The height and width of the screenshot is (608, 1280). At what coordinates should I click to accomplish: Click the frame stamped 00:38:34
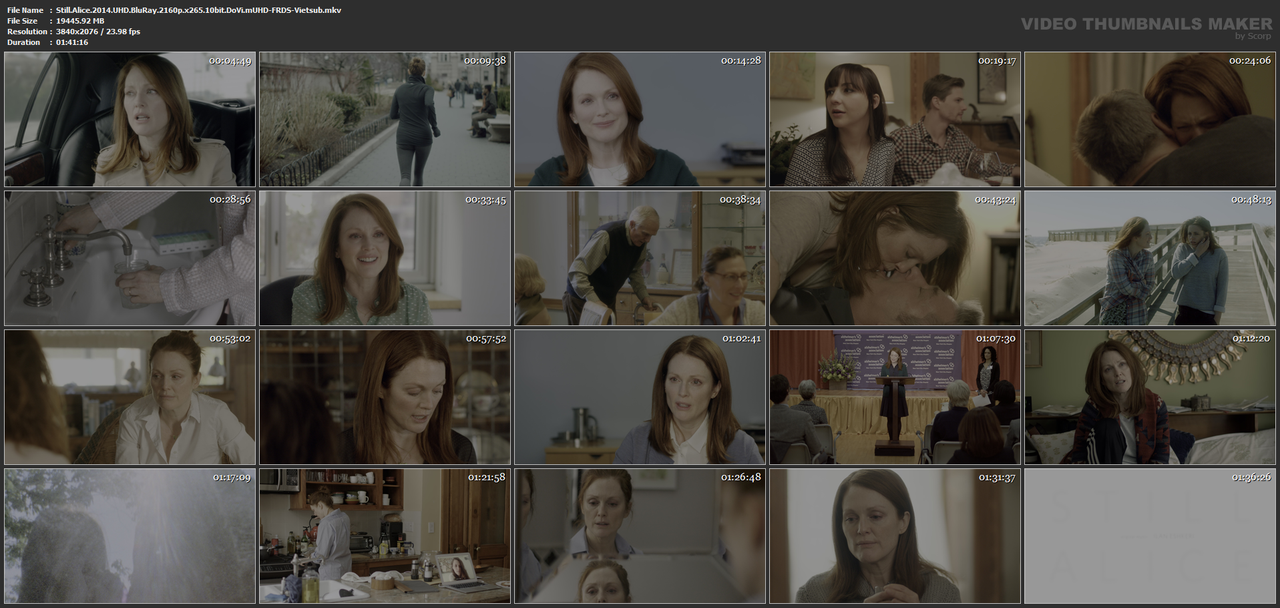(x=640, y=258)
